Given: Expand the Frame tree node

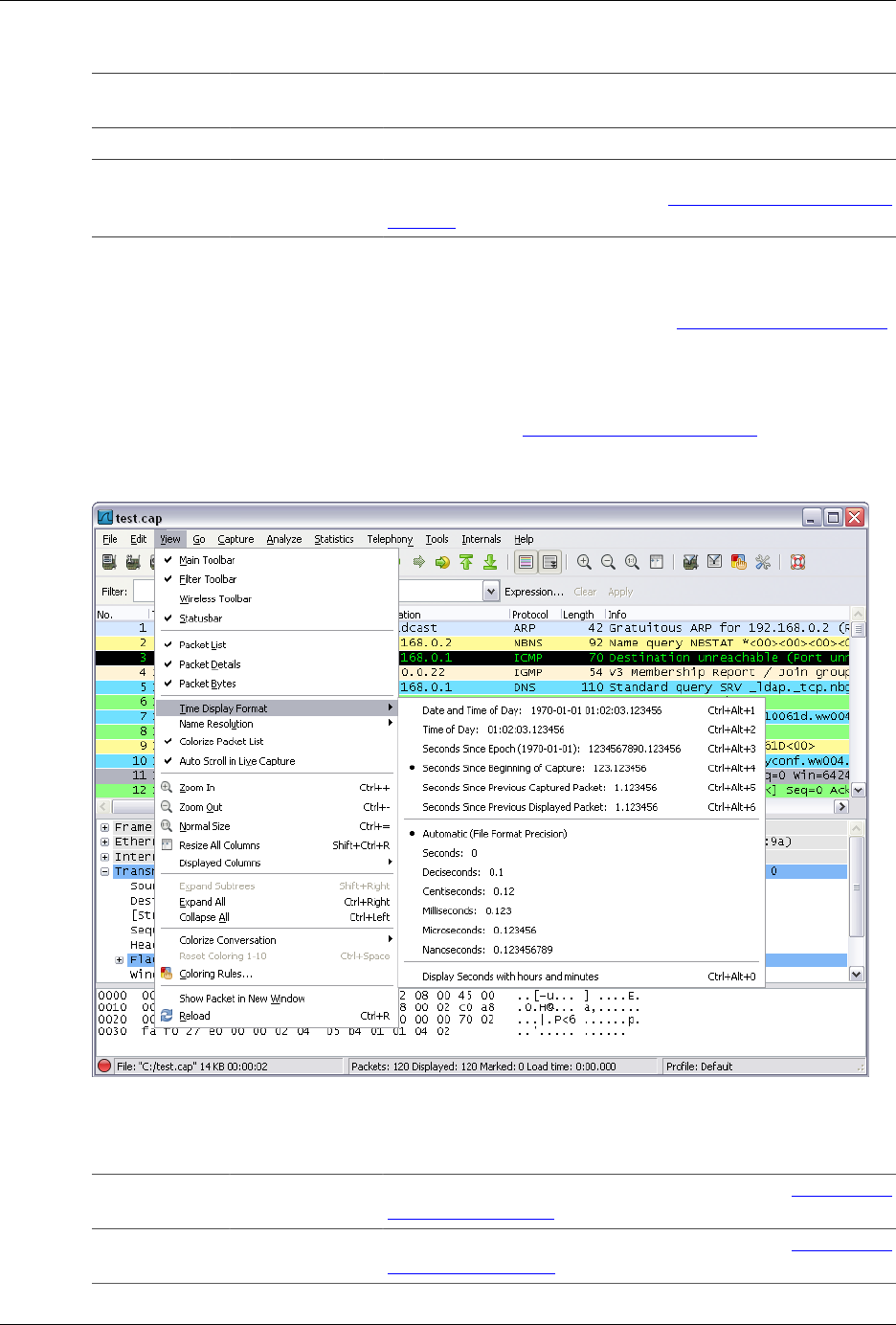Looking at the screenshot, I should point(104,827).
